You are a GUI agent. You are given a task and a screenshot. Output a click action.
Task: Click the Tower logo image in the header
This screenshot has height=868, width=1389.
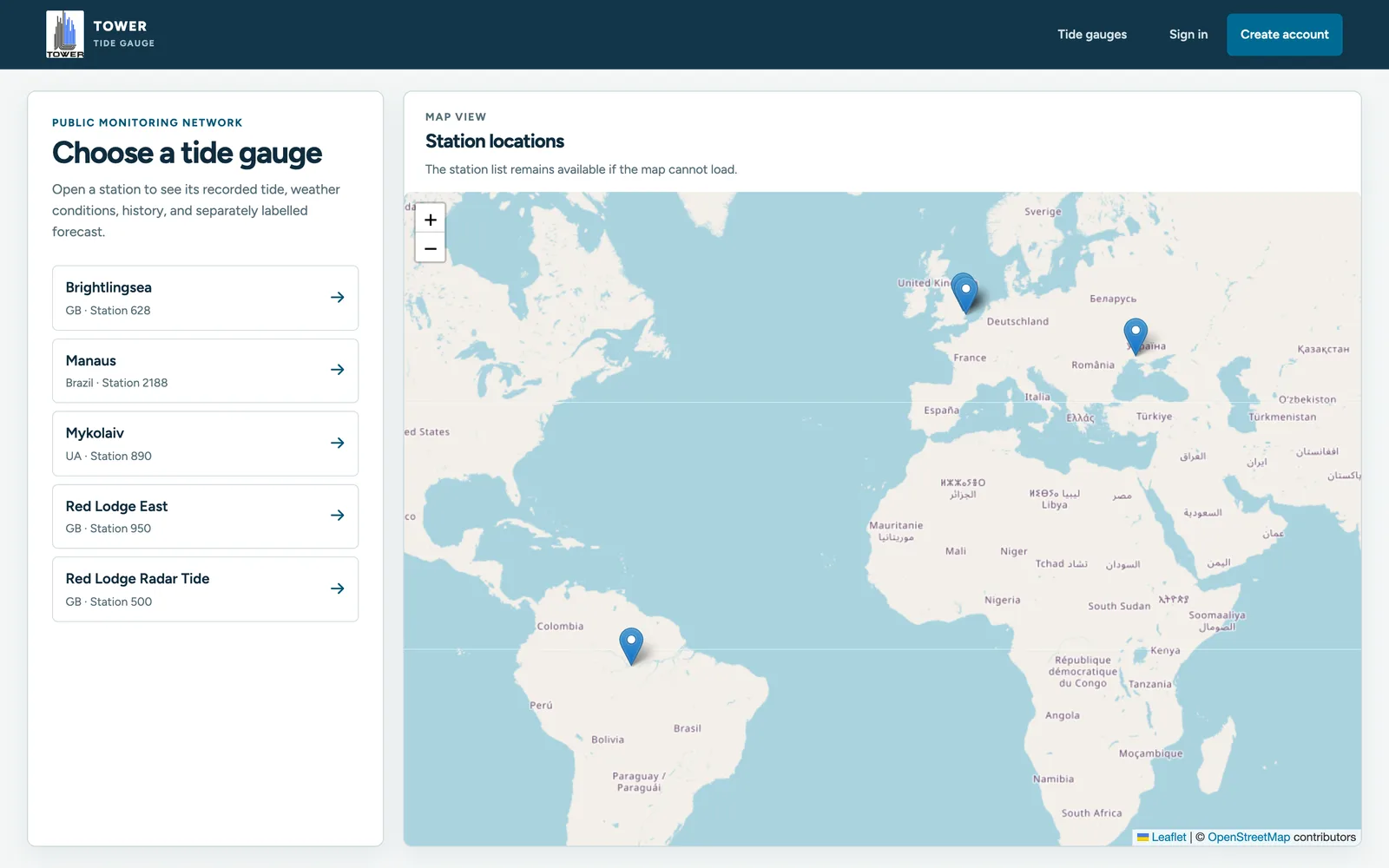click(x=65, y=35)
